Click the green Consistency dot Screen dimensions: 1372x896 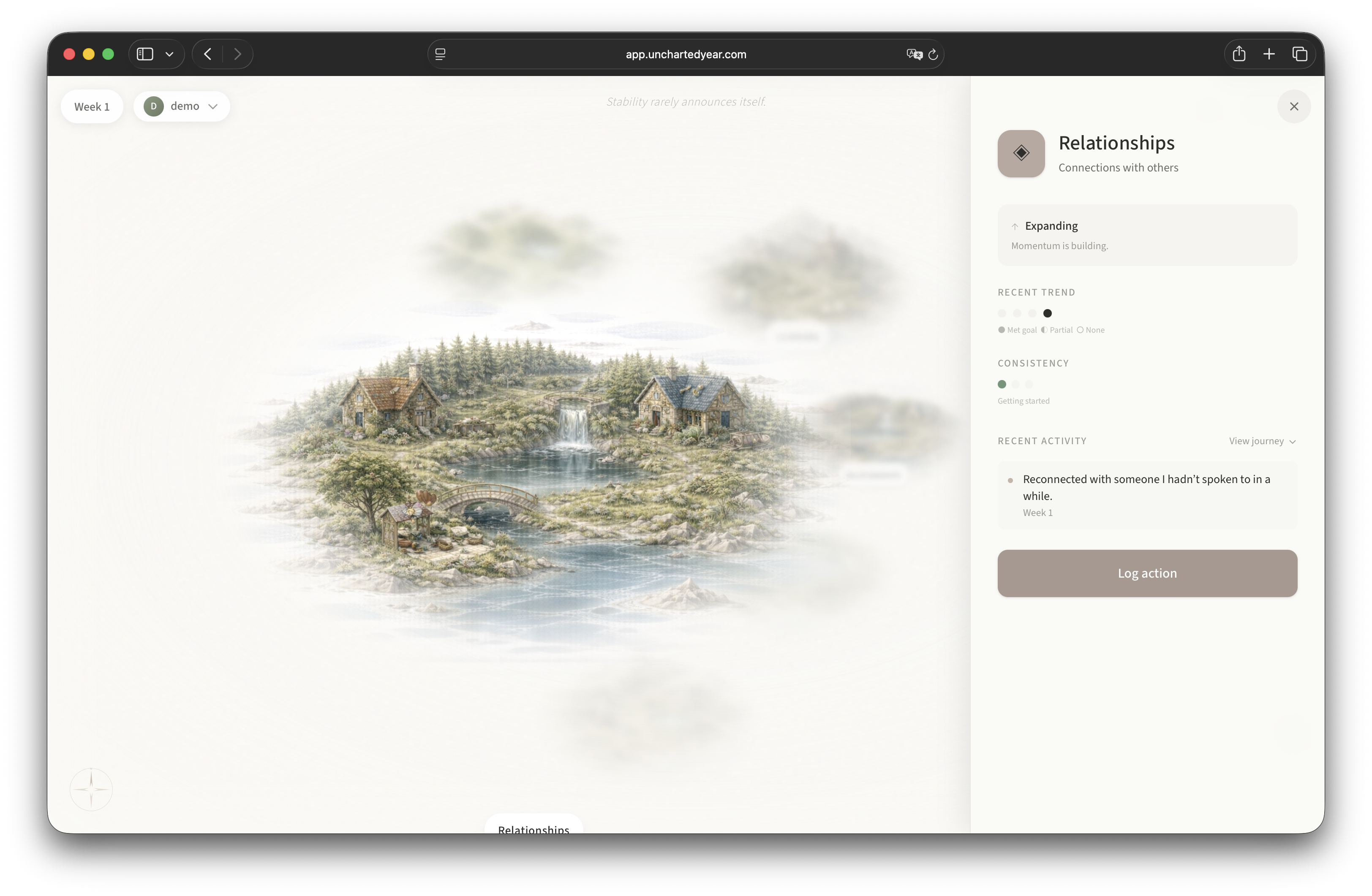point(1001,384)
